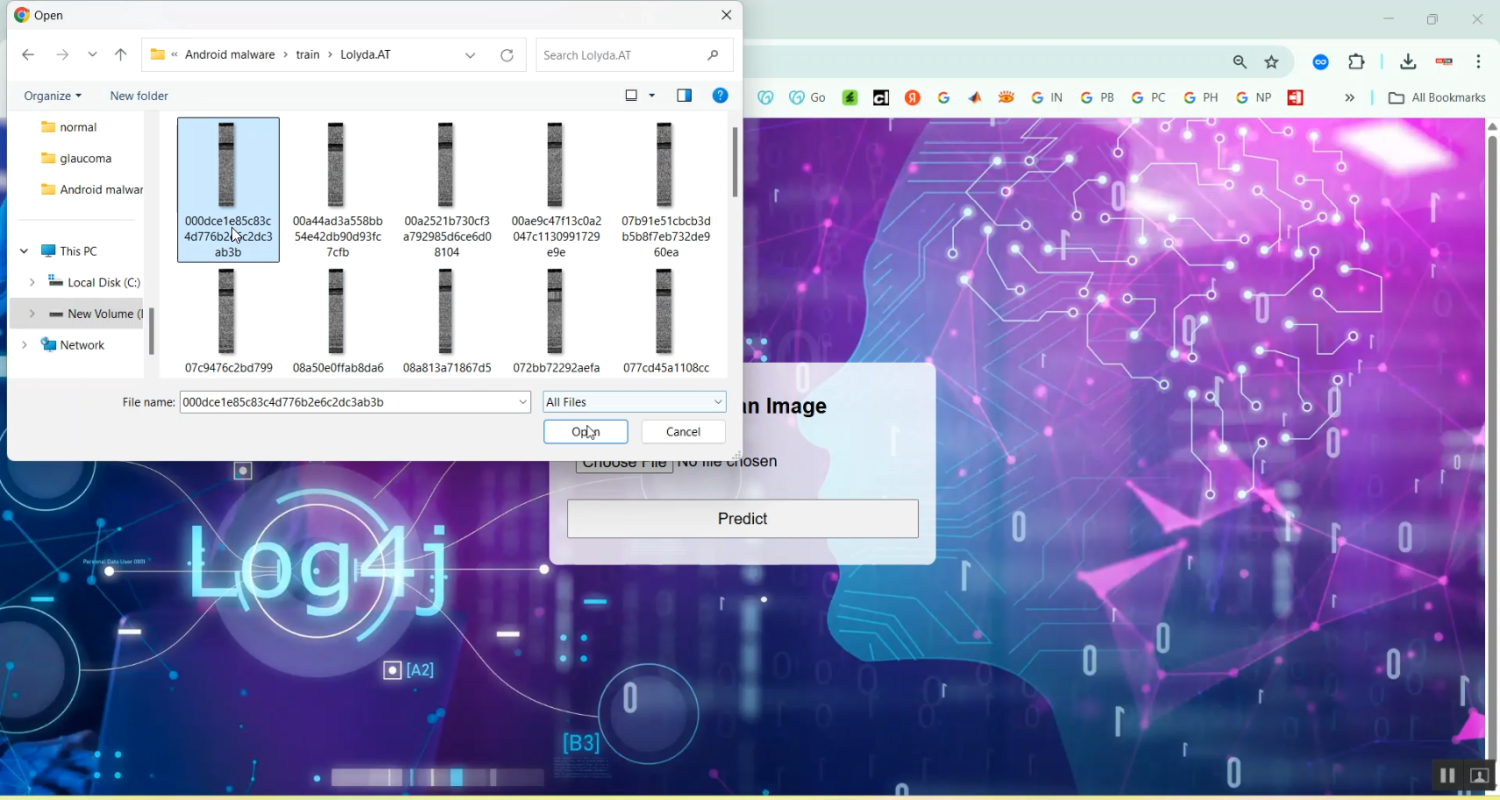Open the Organize menu
1500x800 pixels.
[x=52, y=96]
